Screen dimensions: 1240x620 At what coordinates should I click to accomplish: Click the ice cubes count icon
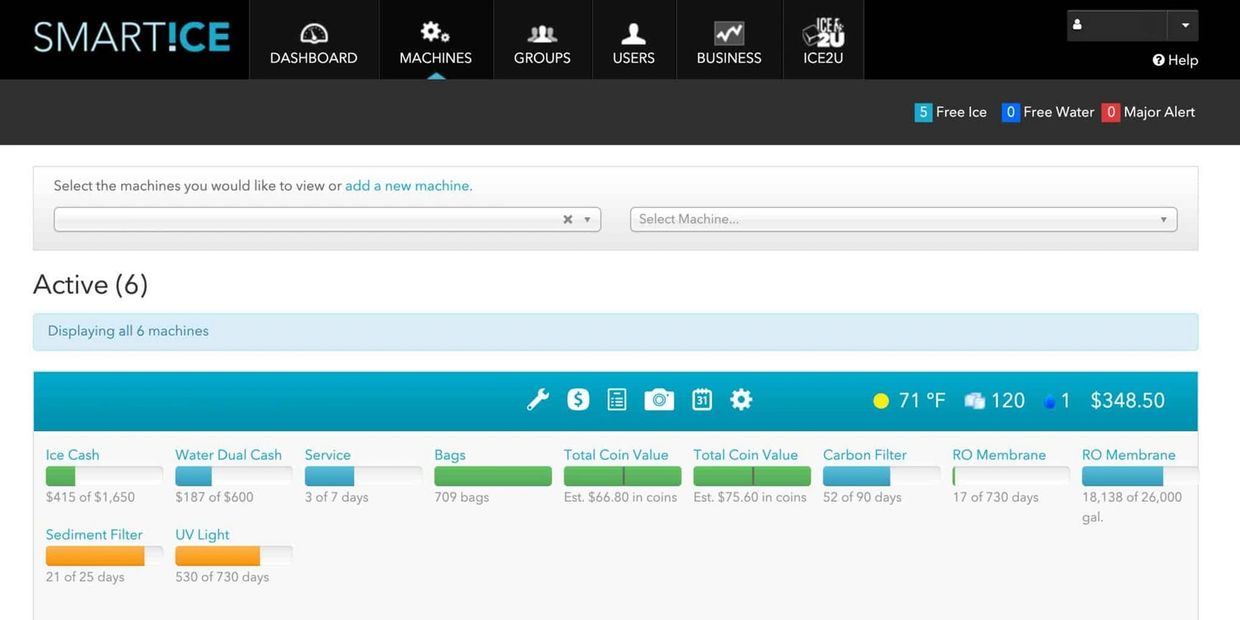click(x=975, y=401)
